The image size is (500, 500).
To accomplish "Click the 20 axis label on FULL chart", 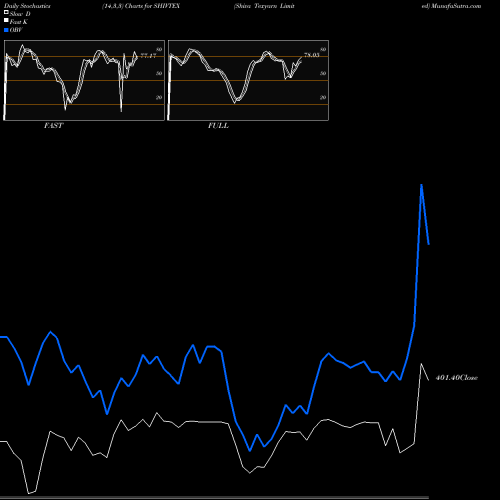I will 323,98.
